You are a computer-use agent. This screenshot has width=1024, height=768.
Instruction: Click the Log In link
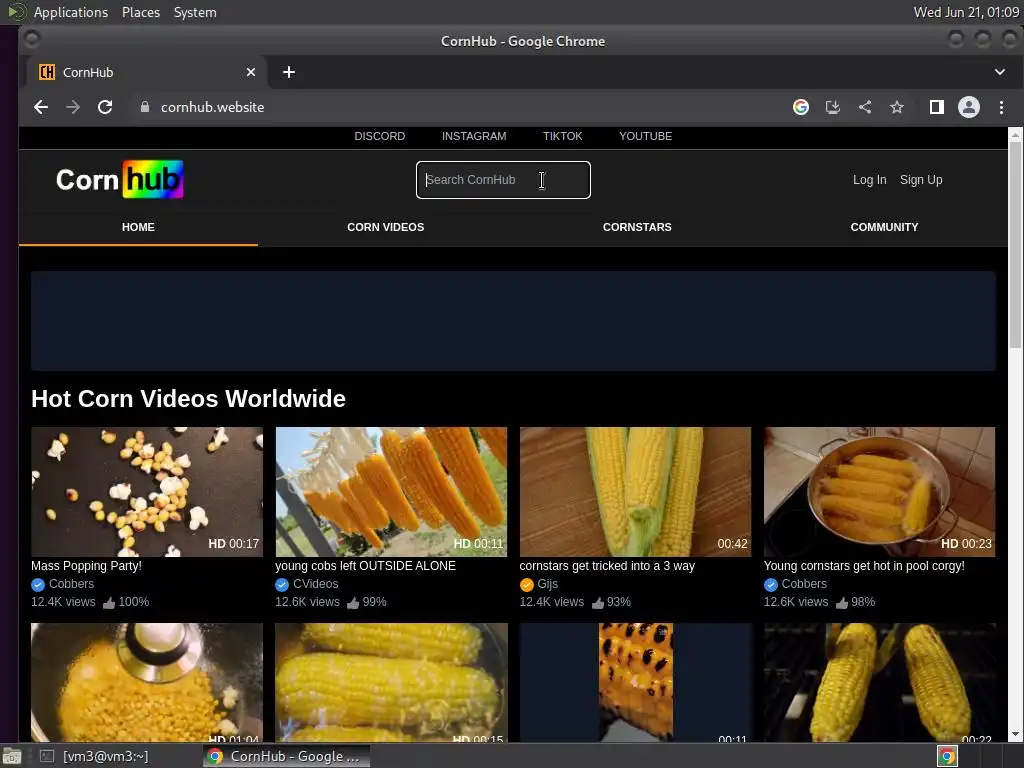[x=869, y=180]
